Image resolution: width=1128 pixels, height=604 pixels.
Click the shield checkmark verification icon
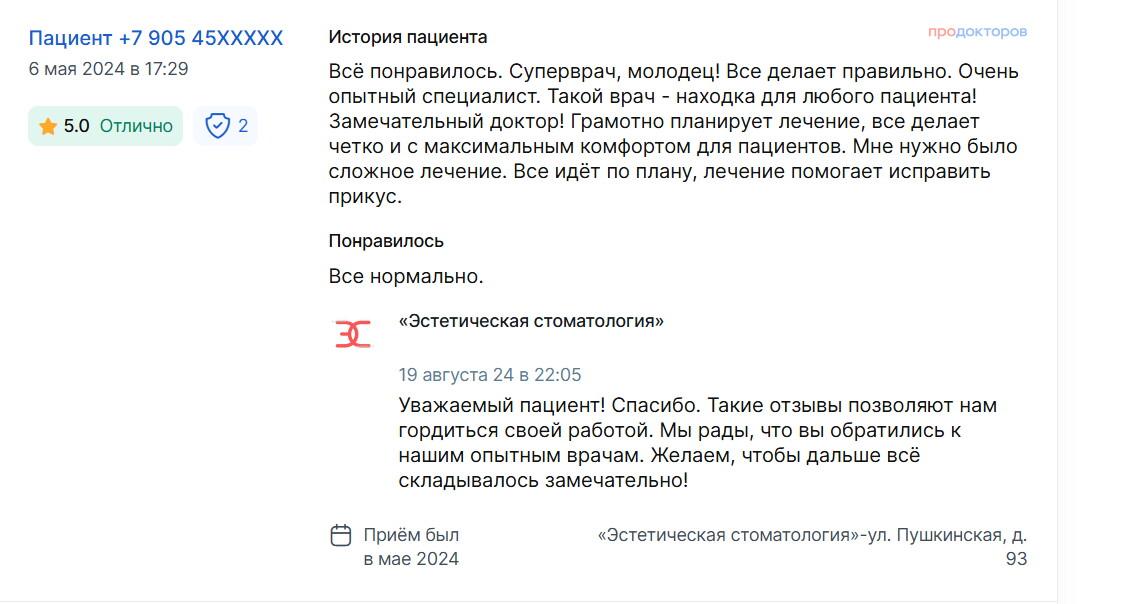click(x=217, y=126)
